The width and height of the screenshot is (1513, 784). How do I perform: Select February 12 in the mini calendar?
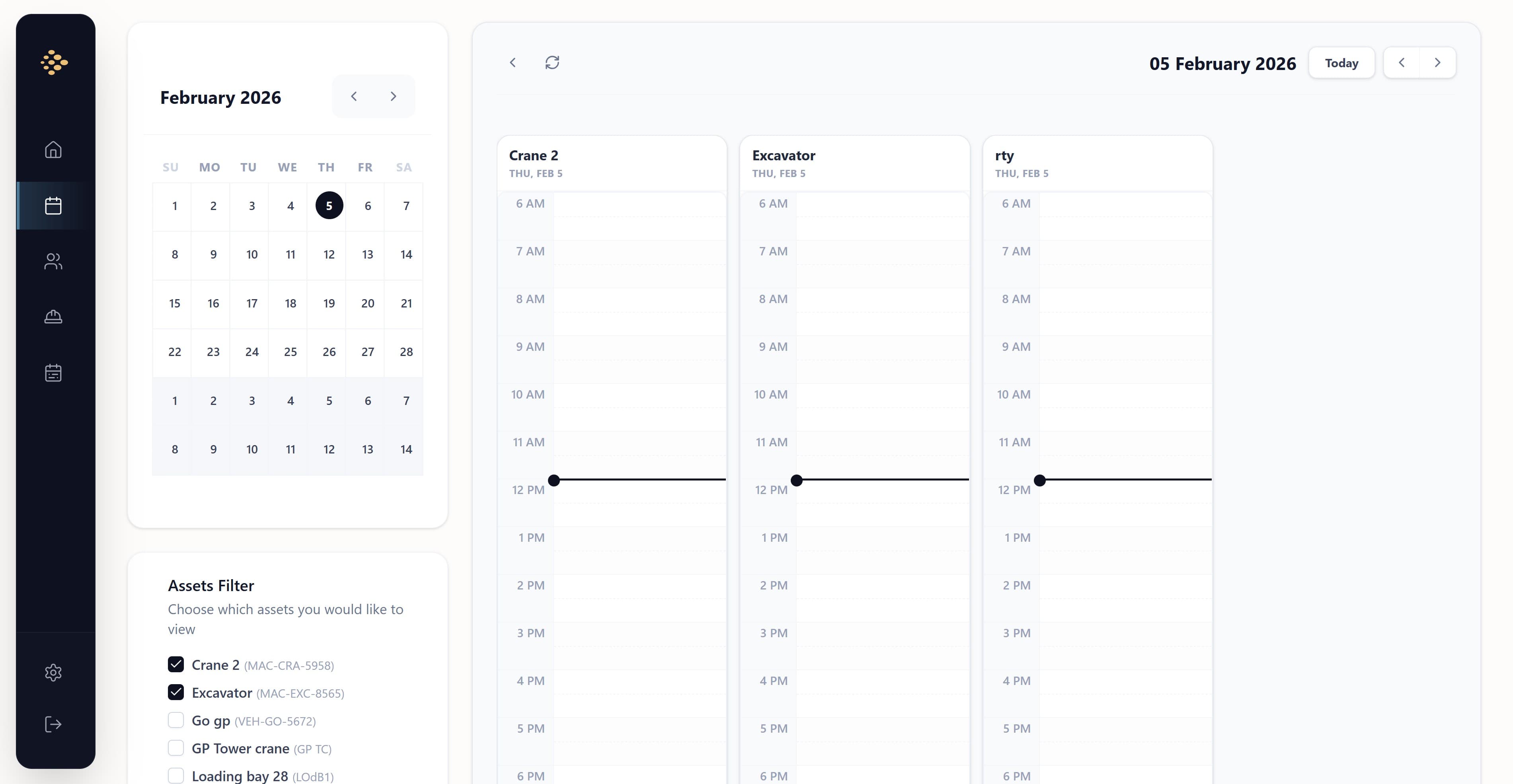(x=329, y=254)
